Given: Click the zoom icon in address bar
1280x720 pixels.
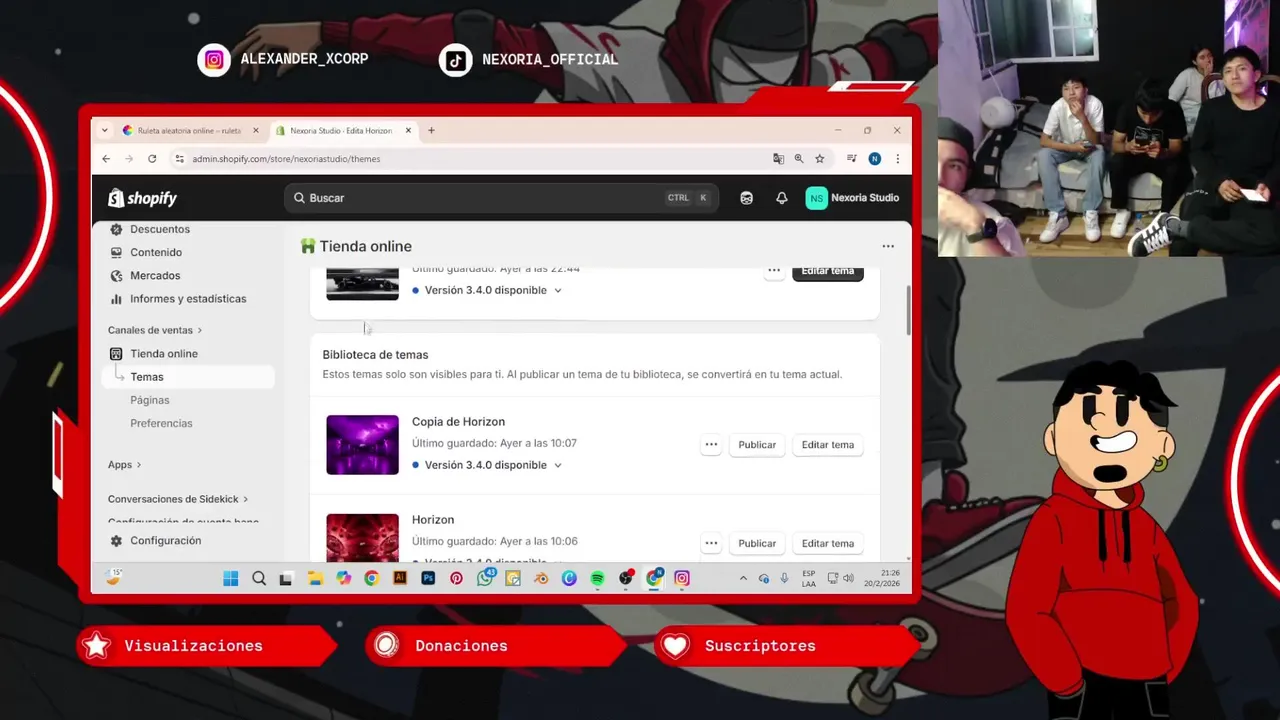Looking at the screenshot, I should coord(799,159).
